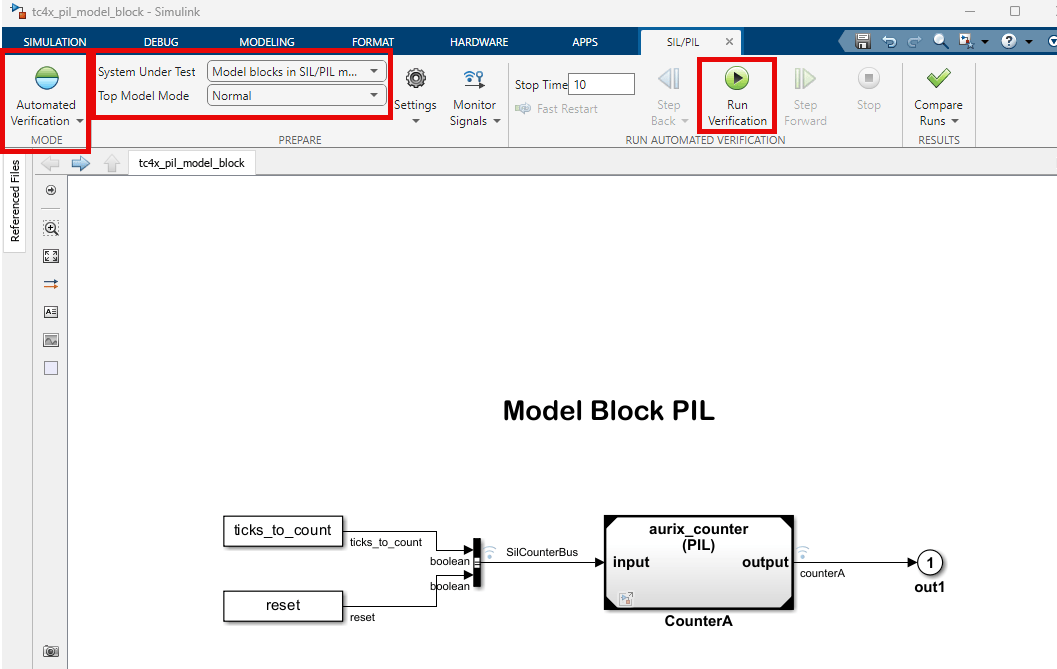Click the Stop Time input field
This screenshot has height=669, width=1057.
(x=601, y=84)
